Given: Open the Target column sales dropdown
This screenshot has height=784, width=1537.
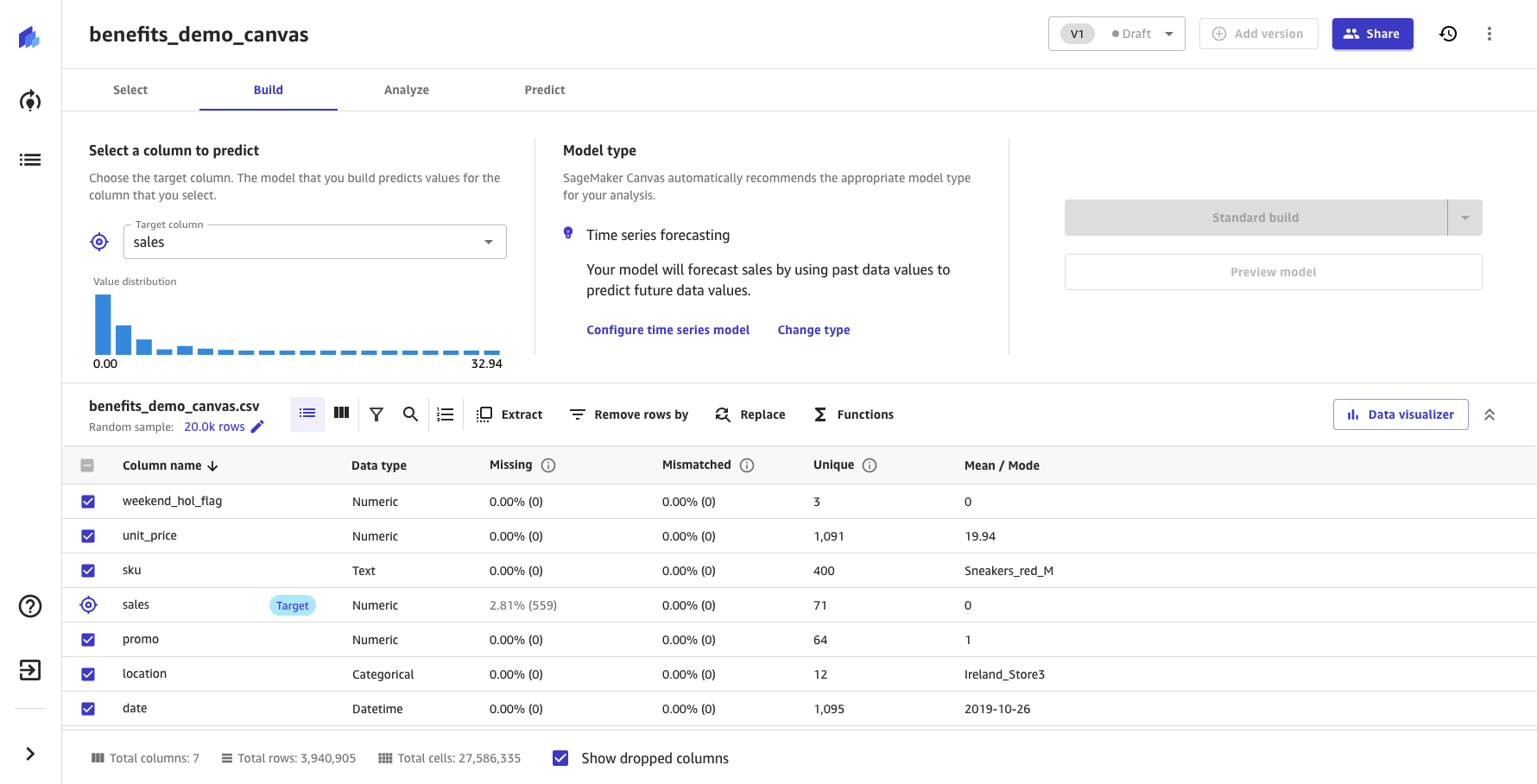Looking at the screenshot, I should tap(315, 242).
